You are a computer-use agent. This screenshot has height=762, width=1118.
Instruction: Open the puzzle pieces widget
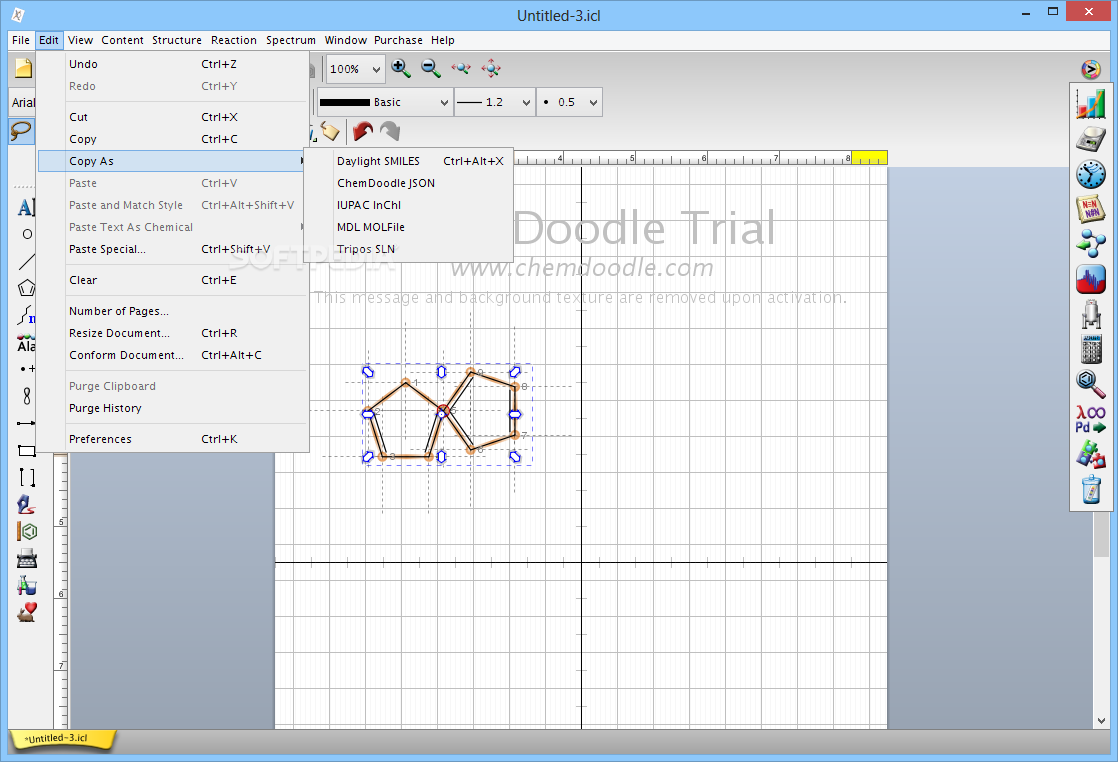(x=1091, y=454)
